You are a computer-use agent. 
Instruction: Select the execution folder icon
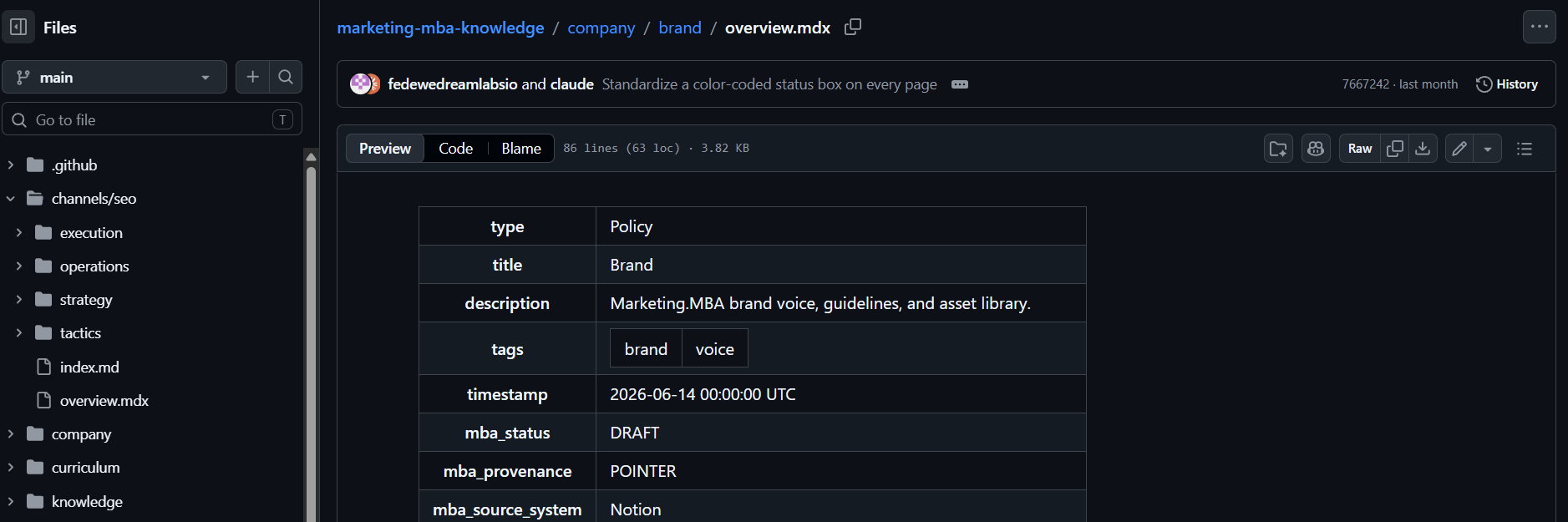pos(43,233)
